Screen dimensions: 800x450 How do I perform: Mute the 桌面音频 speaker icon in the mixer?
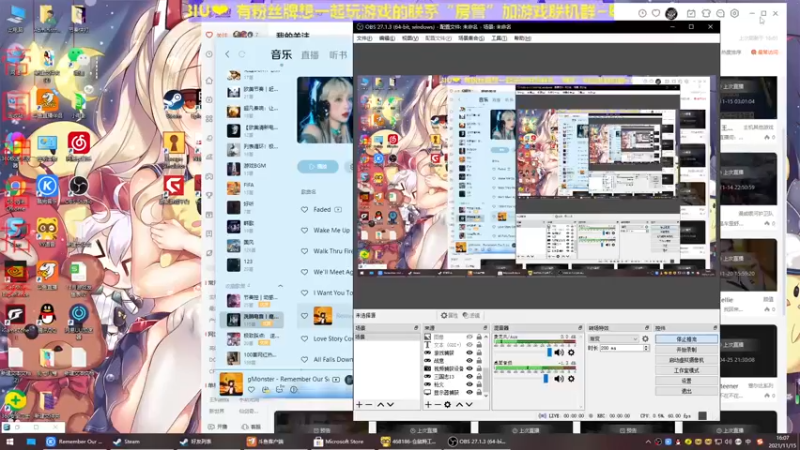(x=559, y=379)
